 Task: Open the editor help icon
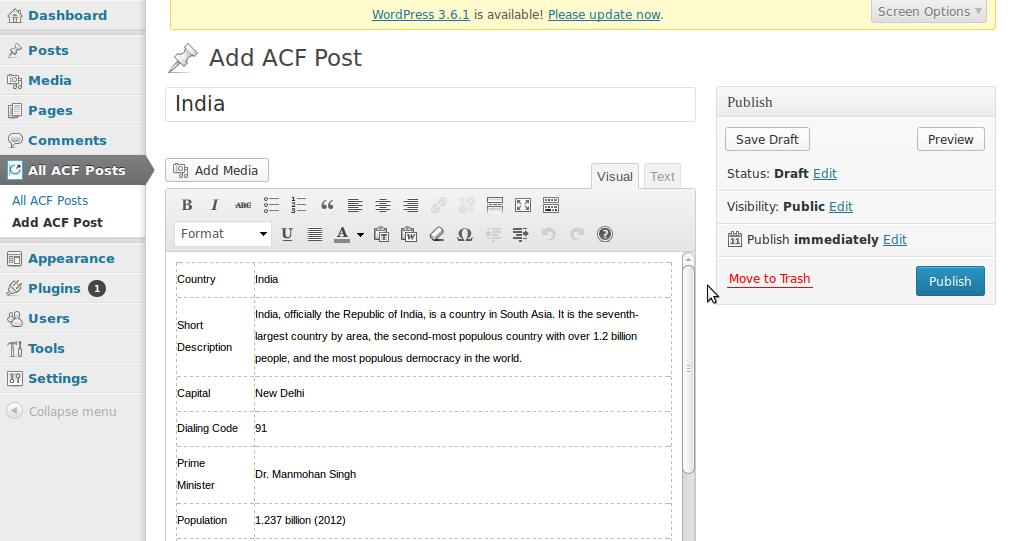[605, 234]
